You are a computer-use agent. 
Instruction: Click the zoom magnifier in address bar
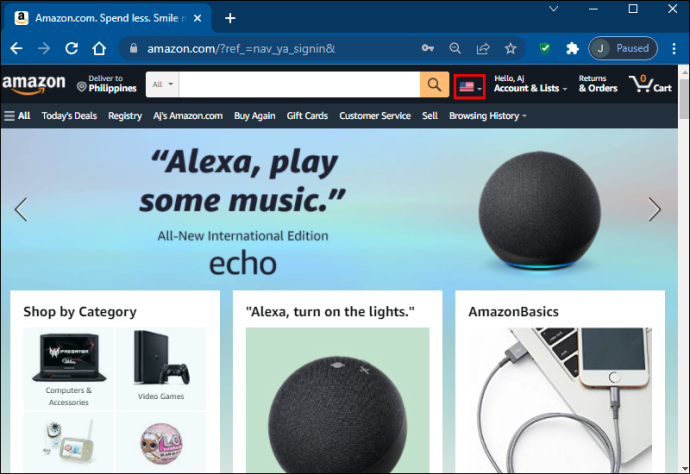point(455,48)
